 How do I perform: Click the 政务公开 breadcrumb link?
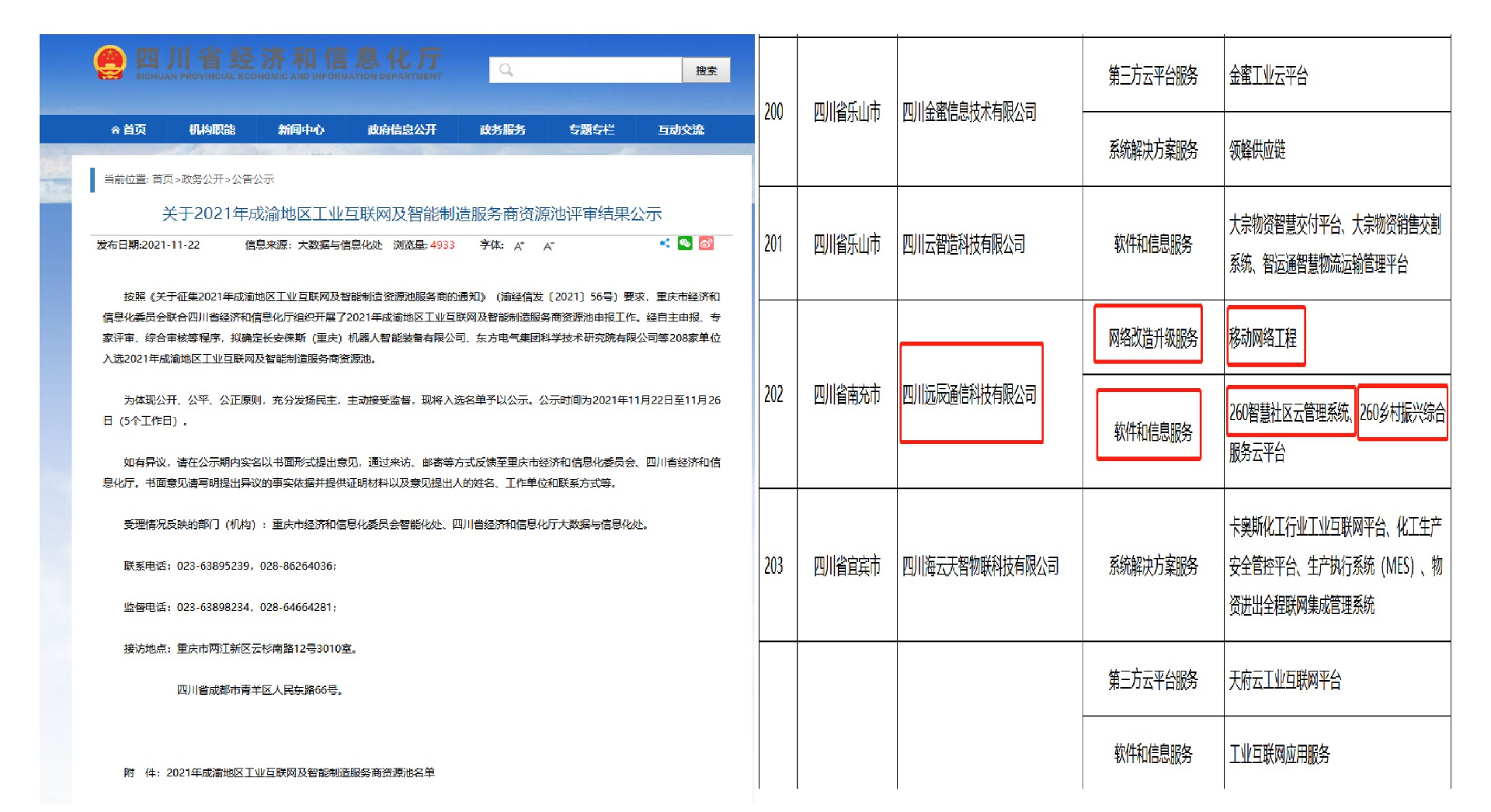(202, 179)
